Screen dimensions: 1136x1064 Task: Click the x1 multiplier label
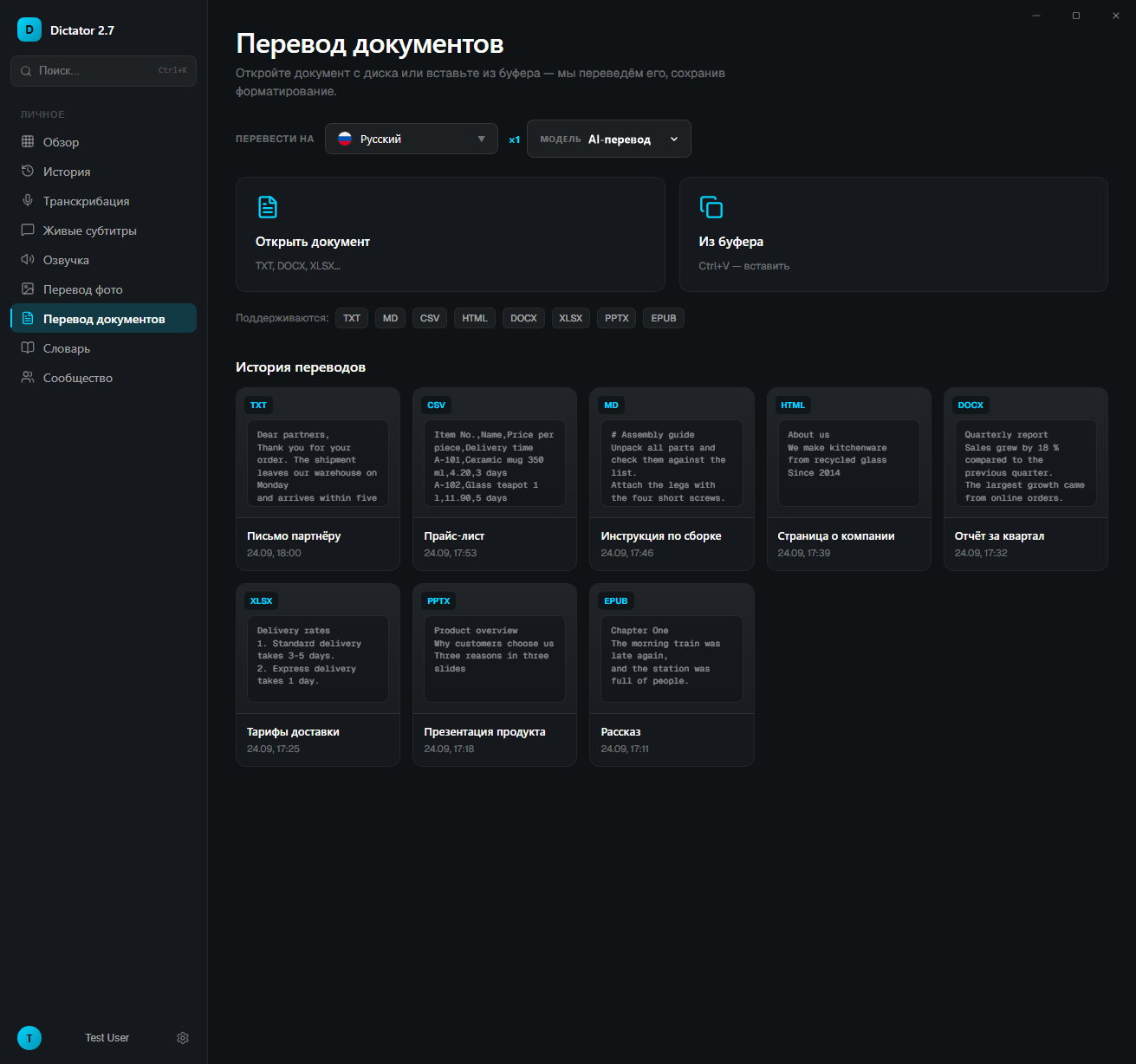pyautogui.click(x=515, y=139)
